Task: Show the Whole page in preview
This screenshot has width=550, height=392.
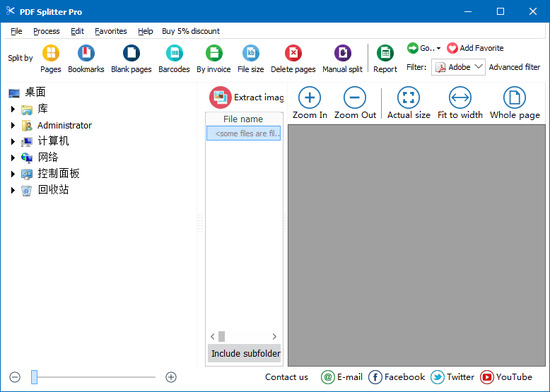Action: click(x=515, y=103)
